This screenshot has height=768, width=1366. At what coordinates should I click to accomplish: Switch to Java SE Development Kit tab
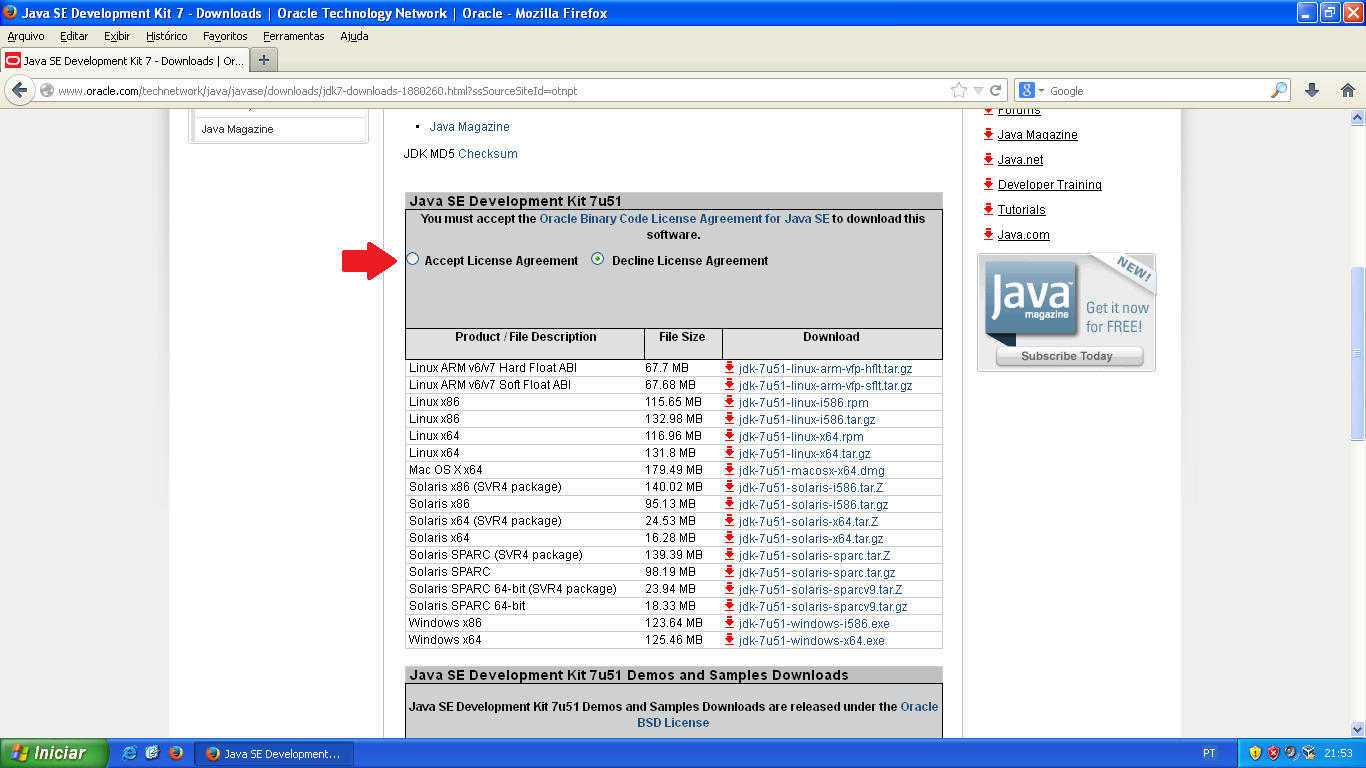click(x=125, y=60)
